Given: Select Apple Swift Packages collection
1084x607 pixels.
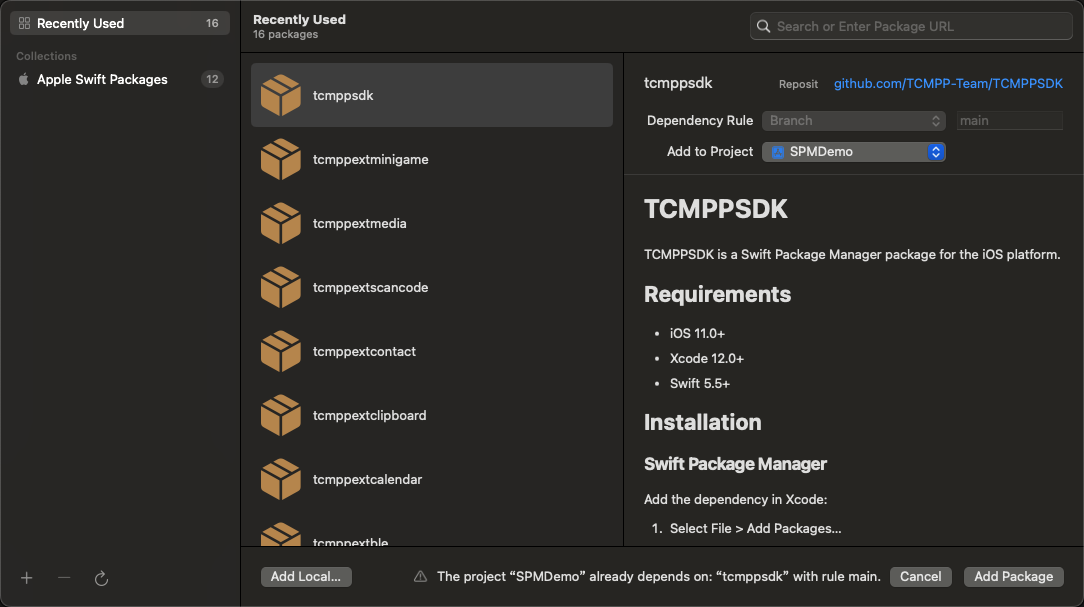Looking at the screenshot, I should pyautogui.click(x=119, y=79).
